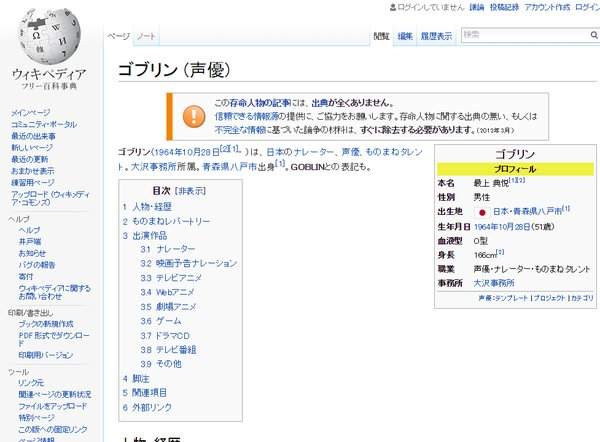
Task: Click the Japan flag icon in infobox
Action: point(481,212)
